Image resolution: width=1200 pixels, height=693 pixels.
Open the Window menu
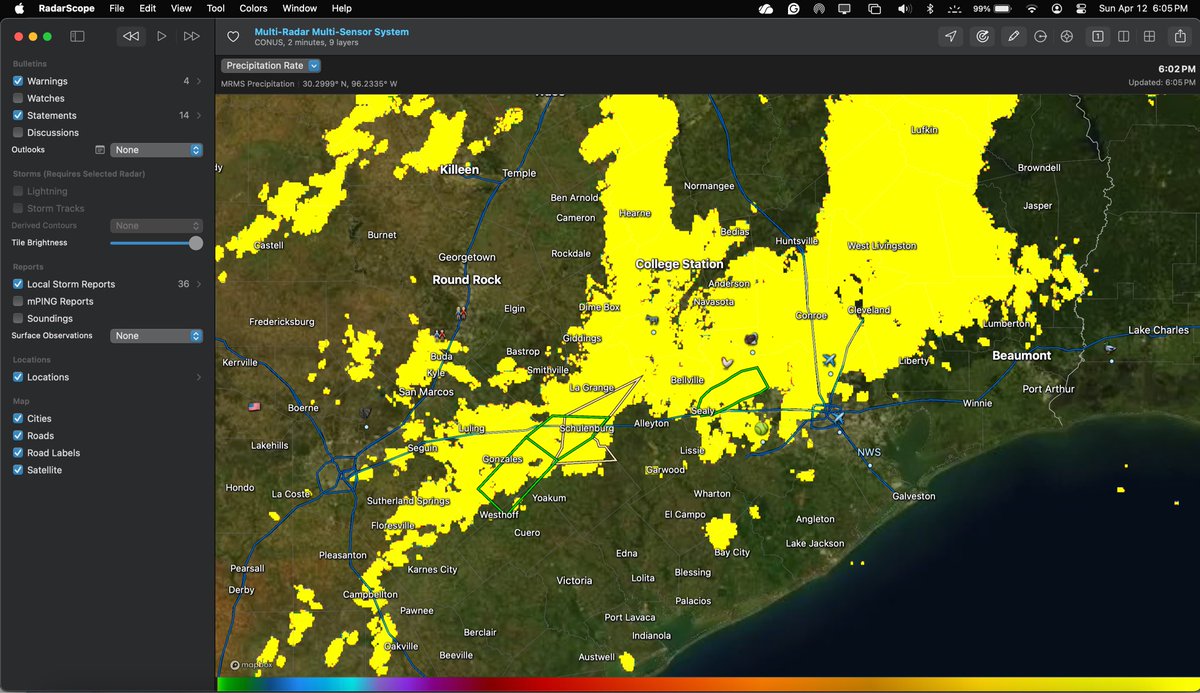click(x=300, y=8)
